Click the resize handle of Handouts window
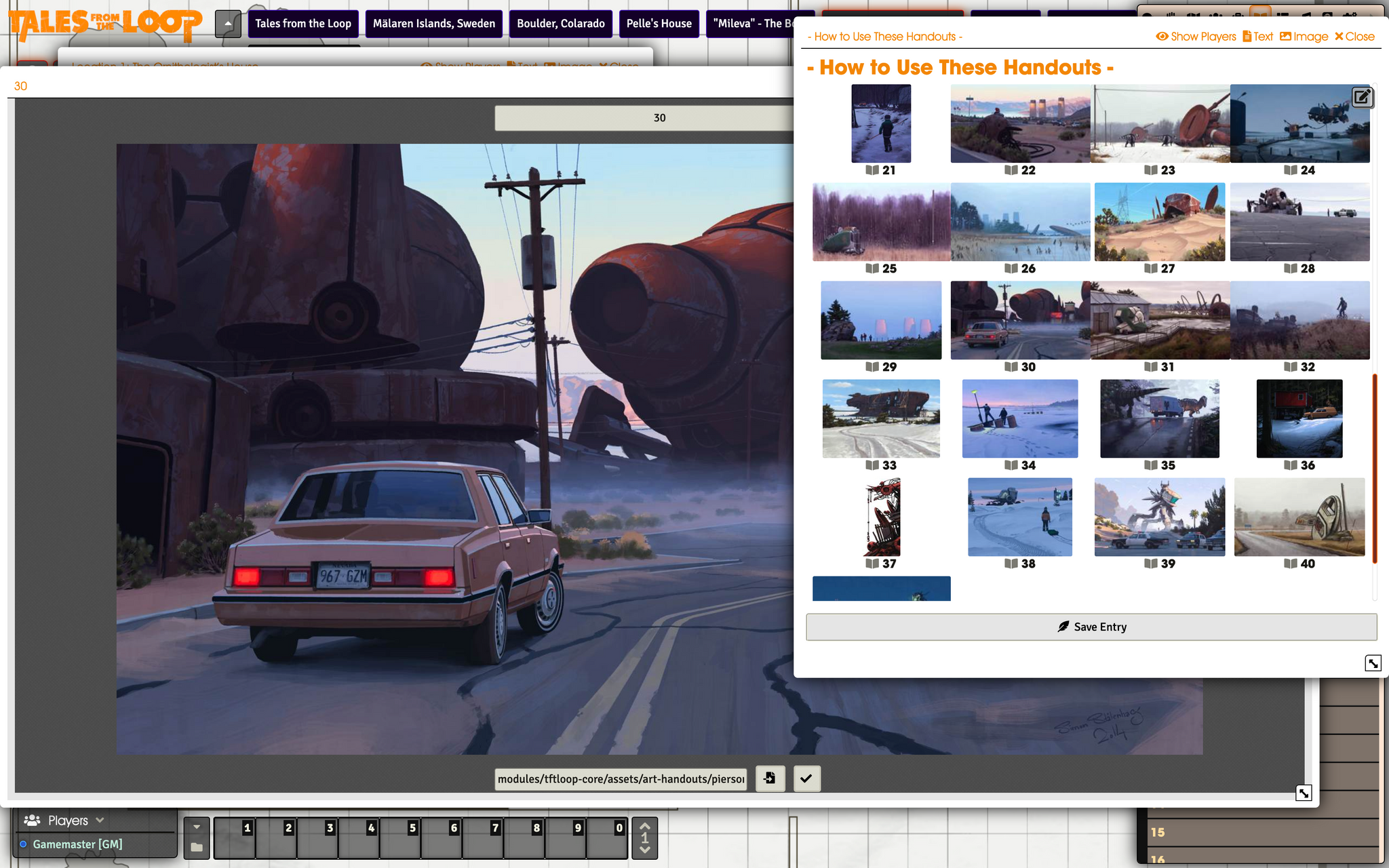Screen dimensions: 1389x868 [x=1373, y=663]
